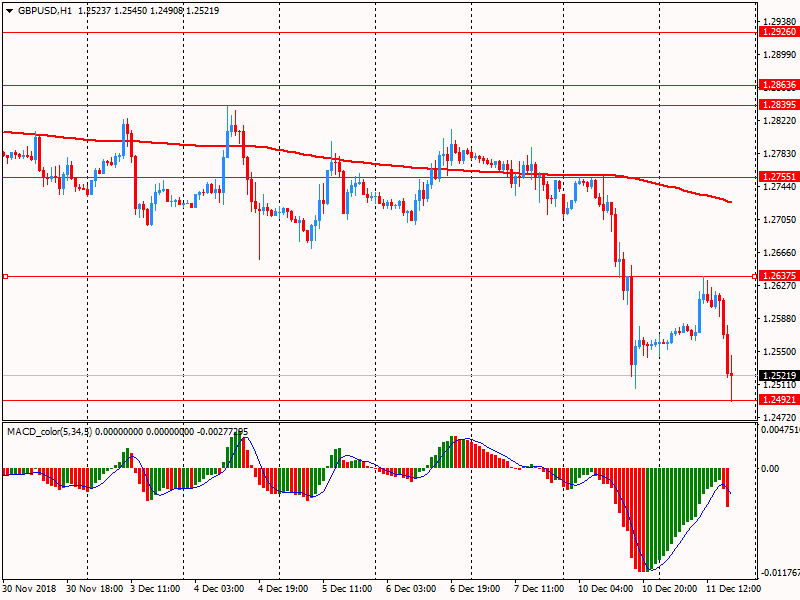This screenshot has width=800, height=600.
Task: Click the 0.00 MACD scale label
Action: (x=771, y=468)
